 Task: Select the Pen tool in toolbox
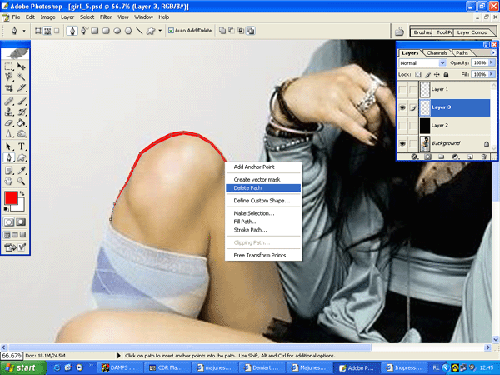9,157
